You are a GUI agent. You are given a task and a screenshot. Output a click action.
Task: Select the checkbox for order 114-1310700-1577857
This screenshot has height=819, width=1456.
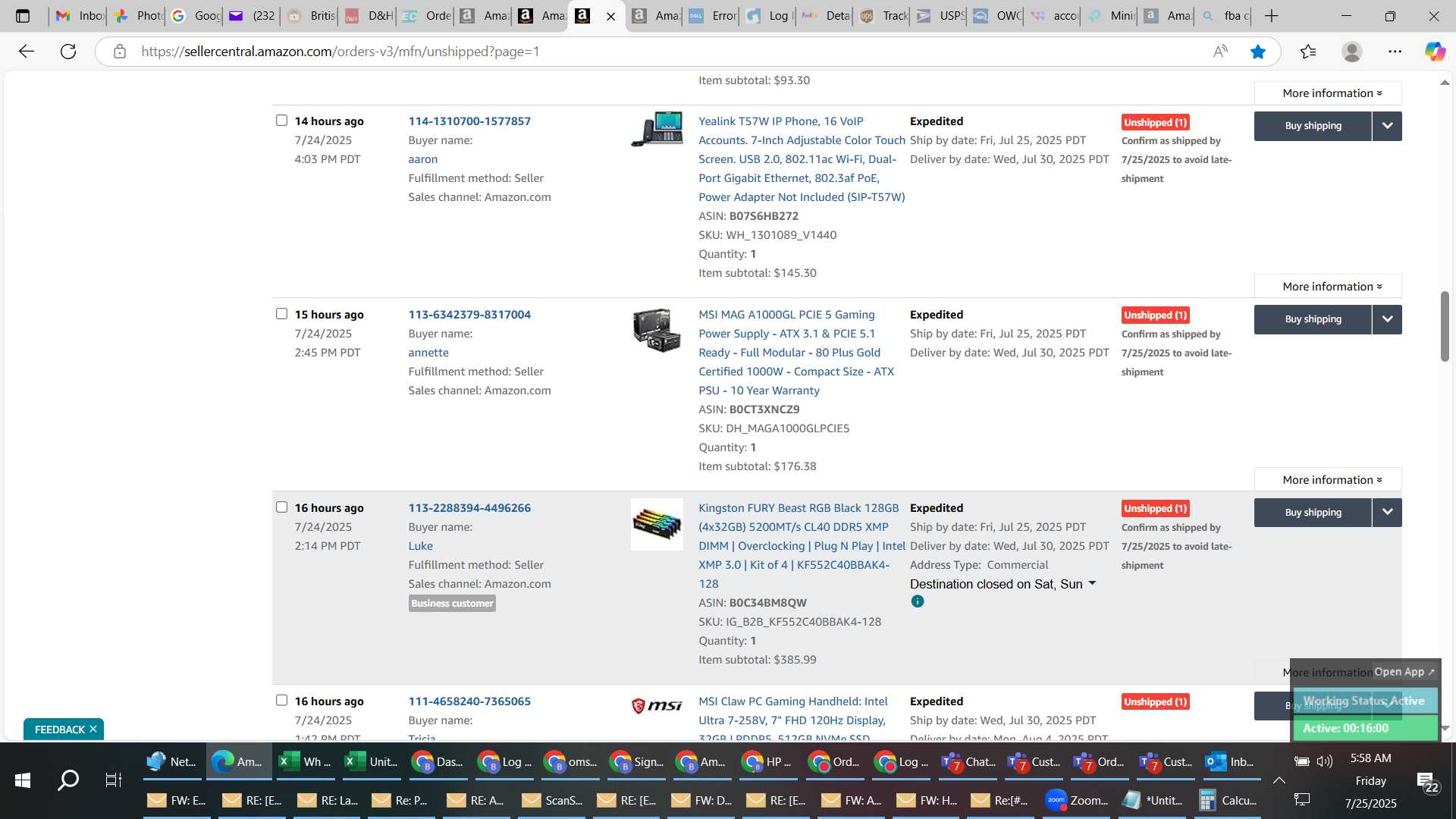[281, 121]
